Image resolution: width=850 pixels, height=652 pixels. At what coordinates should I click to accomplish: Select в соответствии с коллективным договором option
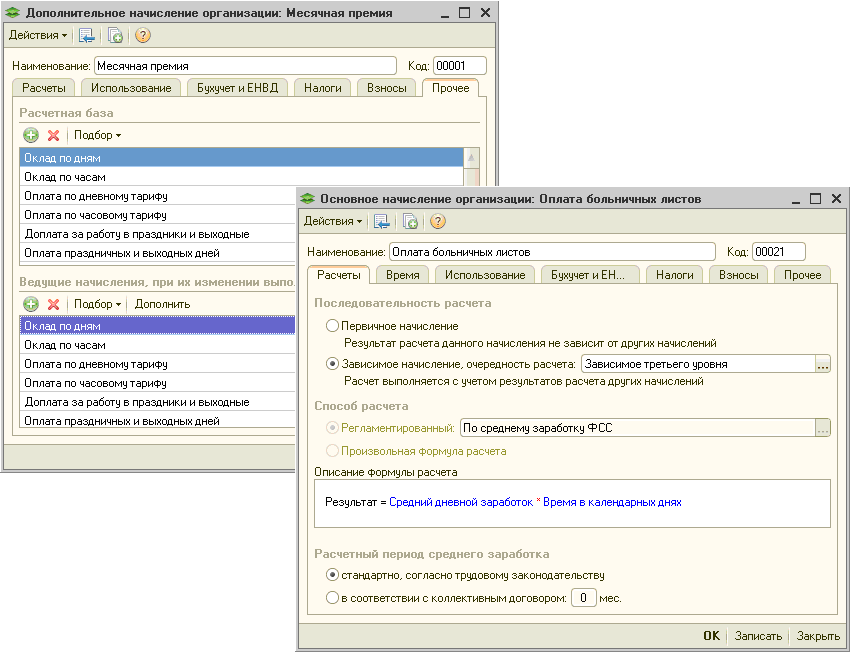click(332, 598)
